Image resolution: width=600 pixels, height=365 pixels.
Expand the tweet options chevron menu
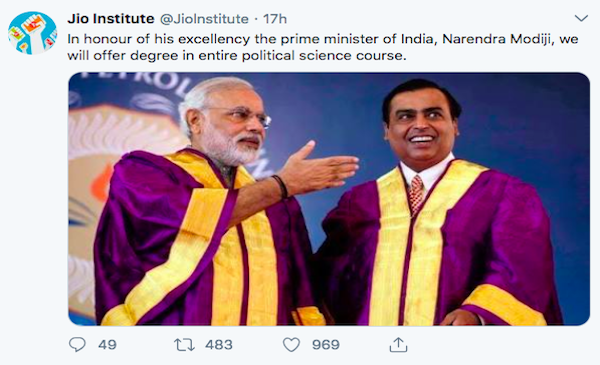click(581, 18)
